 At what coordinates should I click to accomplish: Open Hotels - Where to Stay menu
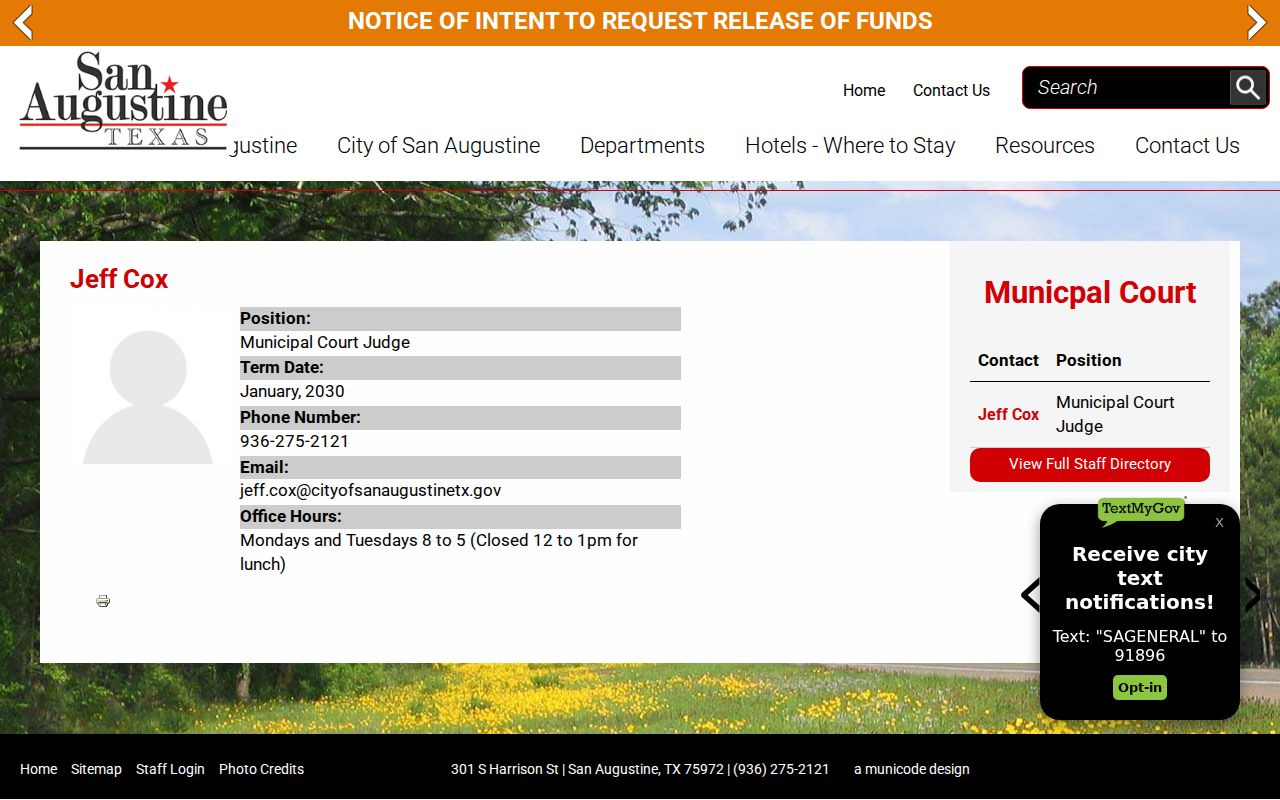(x=850, y=145)
